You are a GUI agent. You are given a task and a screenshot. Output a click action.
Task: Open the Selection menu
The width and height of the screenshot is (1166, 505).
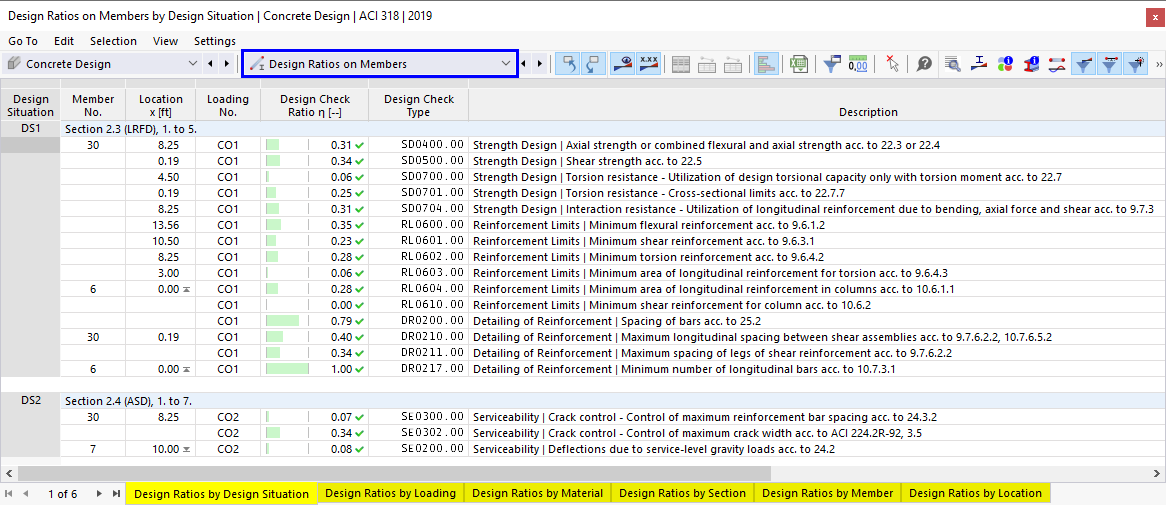coord(113,41)
